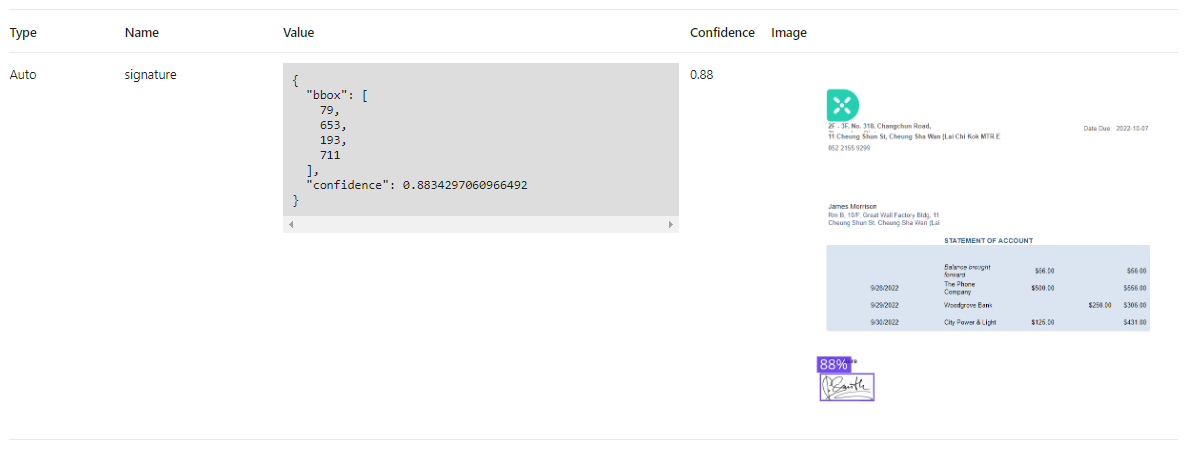
Task: Click the Confidence column header
Action: (x=722, y=33)
